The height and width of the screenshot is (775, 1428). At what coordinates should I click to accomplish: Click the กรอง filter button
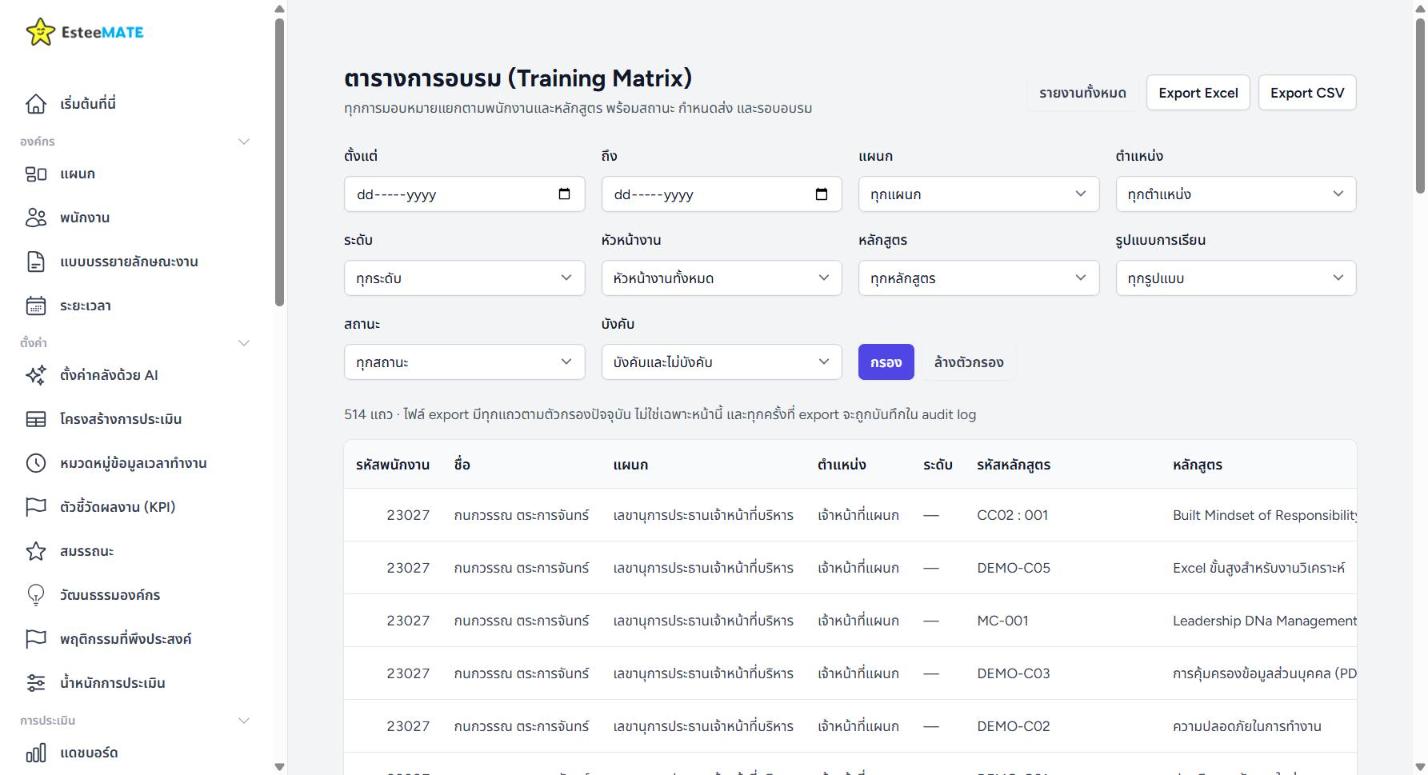tap(886, 362)
